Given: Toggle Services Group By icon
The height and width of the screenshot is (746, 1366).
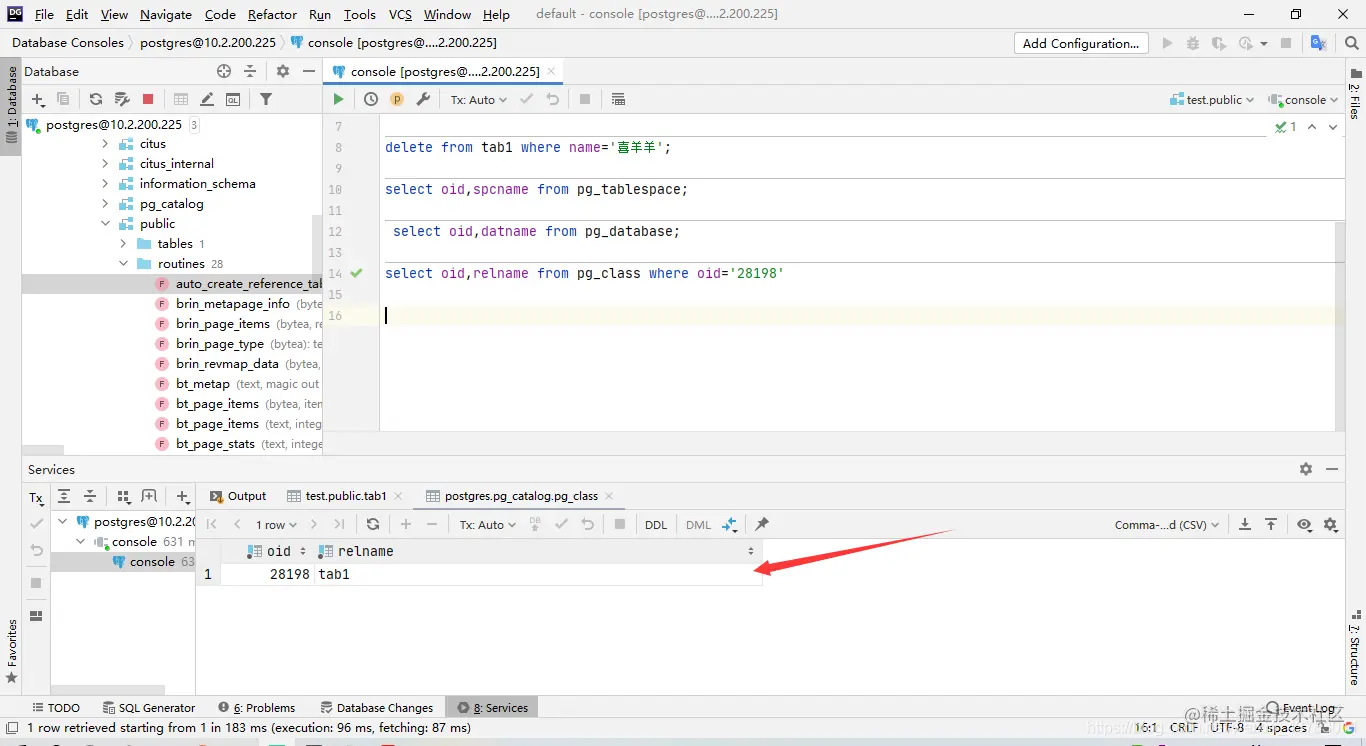Looking at the screenshot, I should pos(124,497).
